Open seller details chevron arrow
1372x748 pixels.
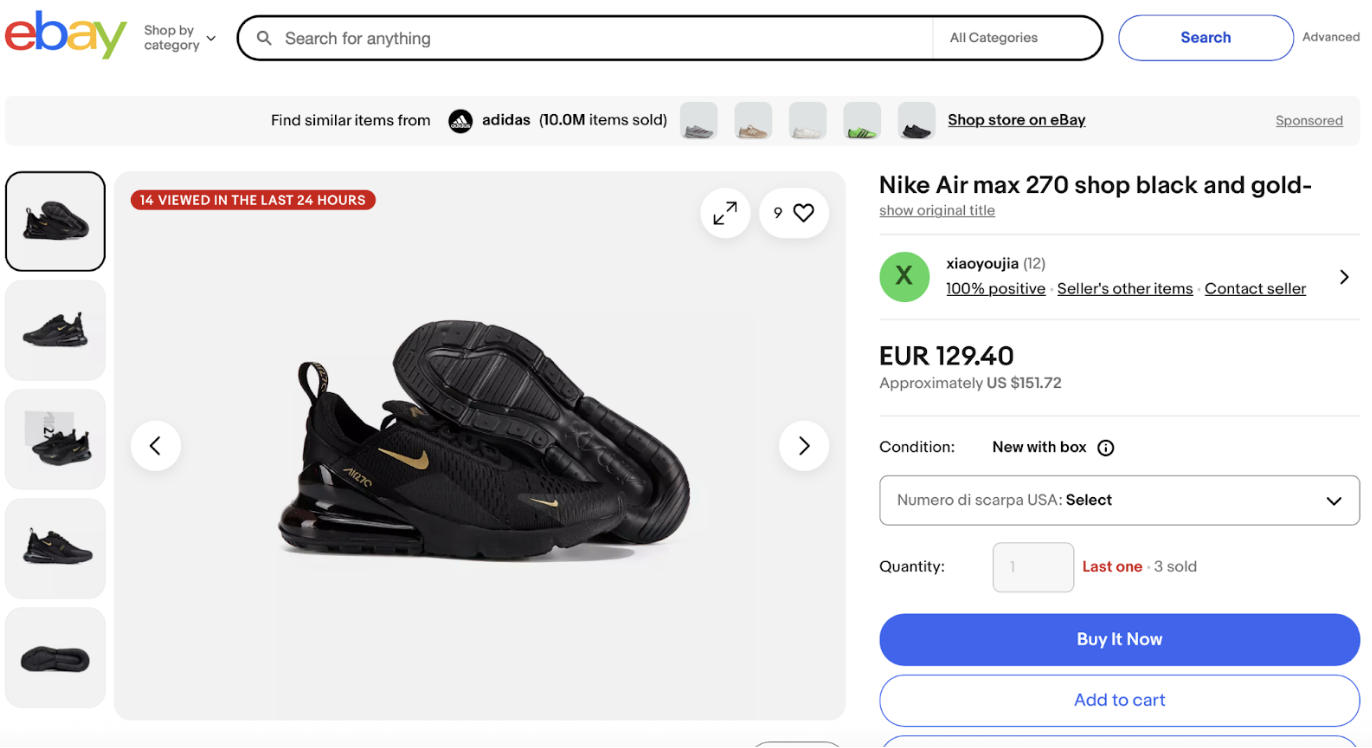(x=1344, y=277)
